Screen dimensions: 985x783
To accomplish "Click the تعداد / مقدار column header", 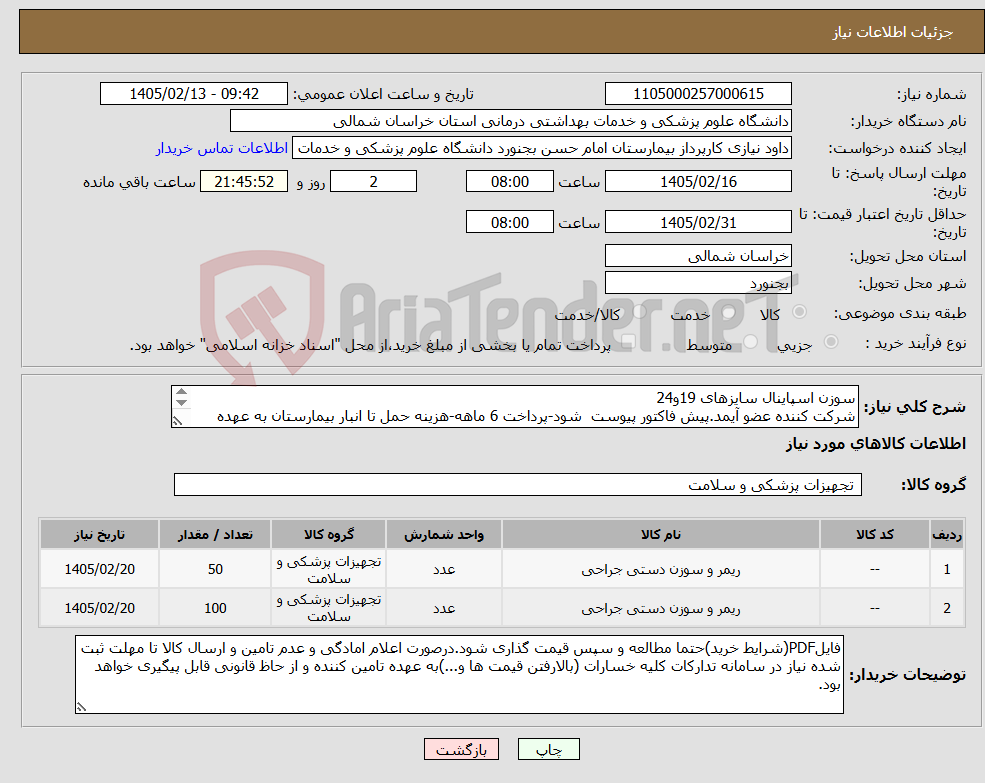I will coord(215,534).
